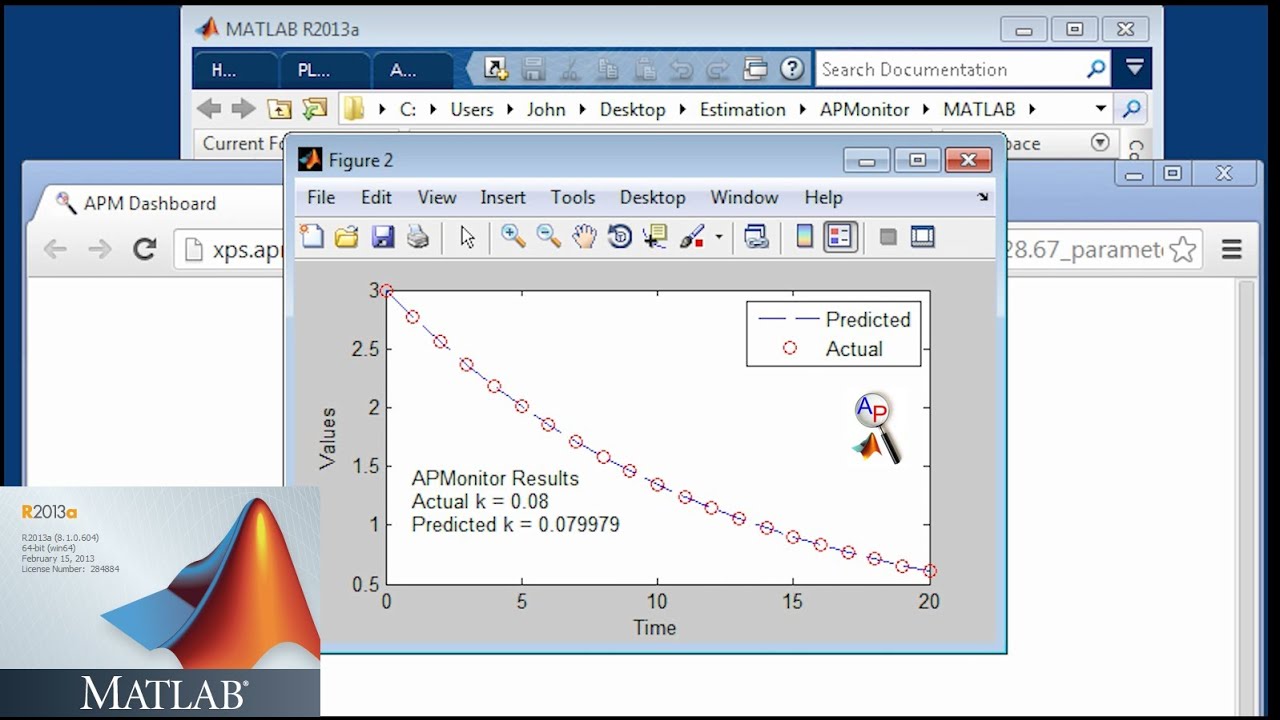Select the Pan hand tool
Image resolution: width=1280 pixels, height=720 pixels.
coord(584,237)
